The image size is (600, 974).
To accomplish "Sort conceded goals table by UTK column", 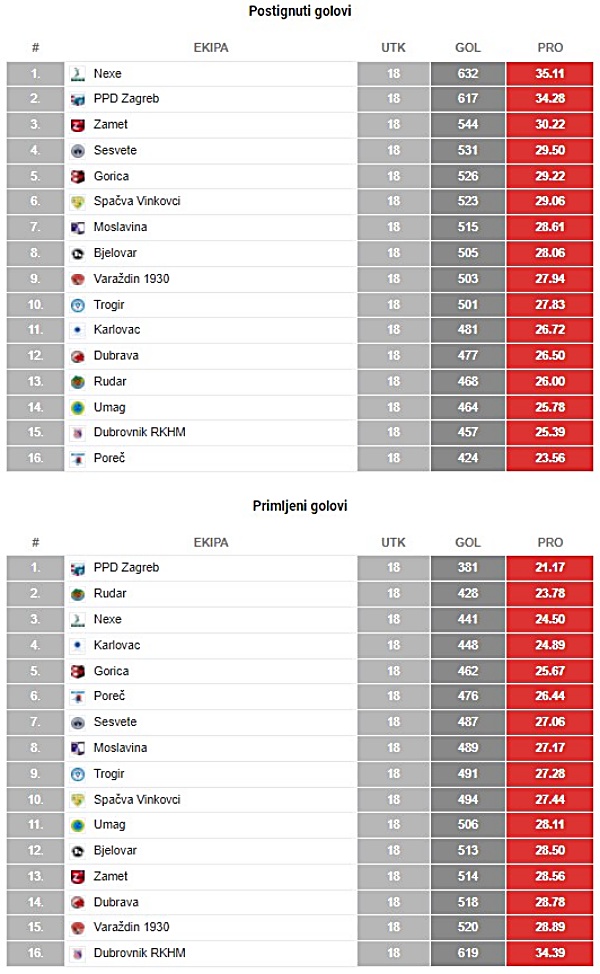I will pos(393,542).
